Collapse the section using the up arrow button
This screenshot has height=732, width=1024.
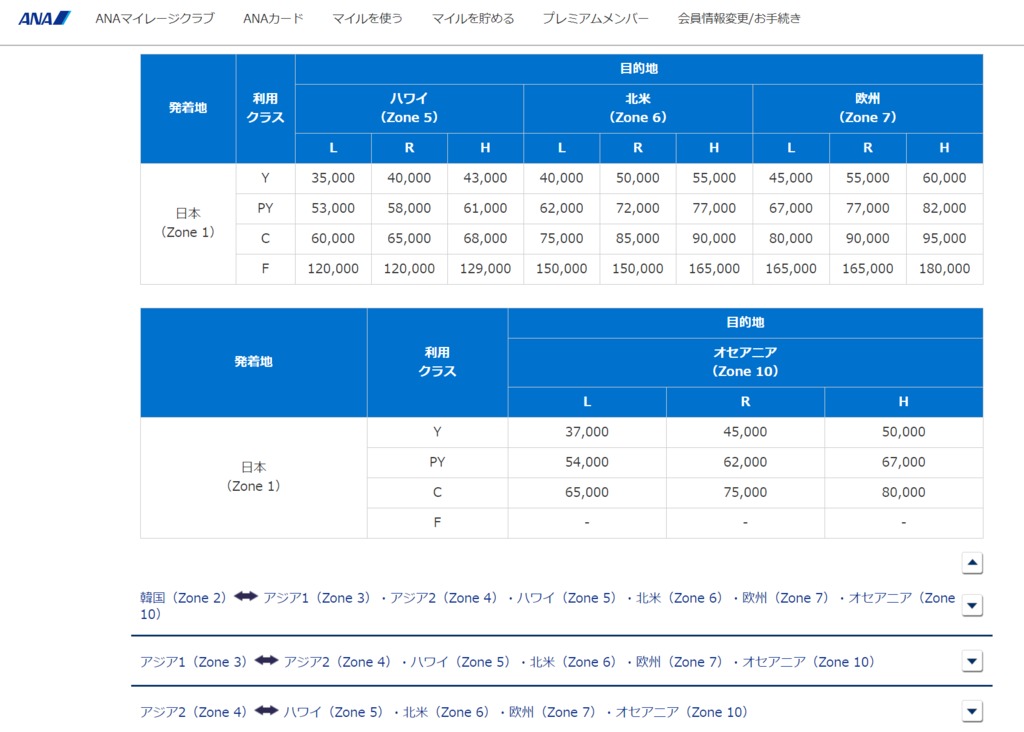click(971, 562)
